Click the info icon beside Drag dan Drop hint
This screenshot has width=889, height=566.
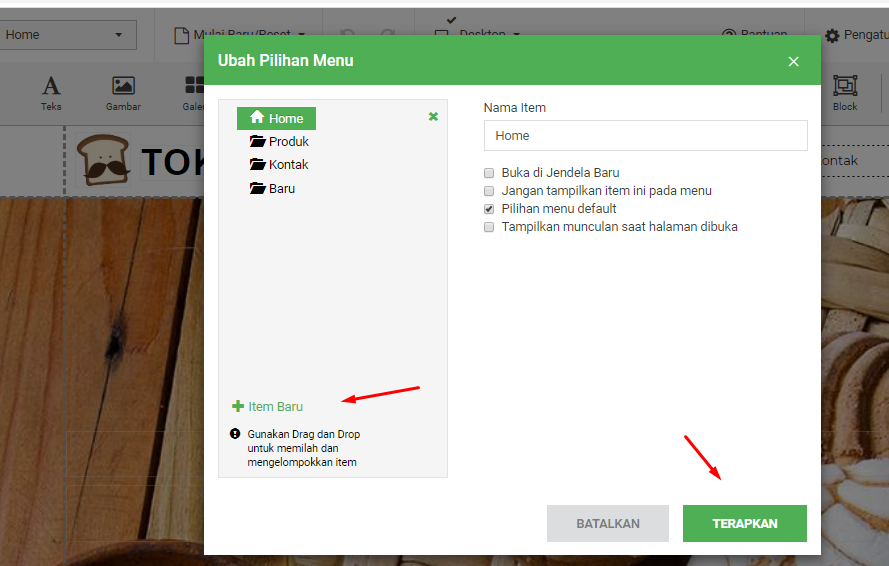point(235,434)
